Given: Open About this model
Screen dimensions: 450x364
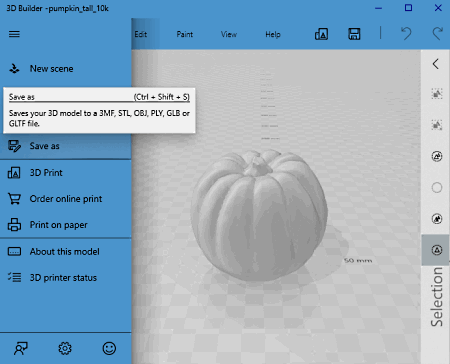Looking at the screenshot, I should tap(66, 252).
